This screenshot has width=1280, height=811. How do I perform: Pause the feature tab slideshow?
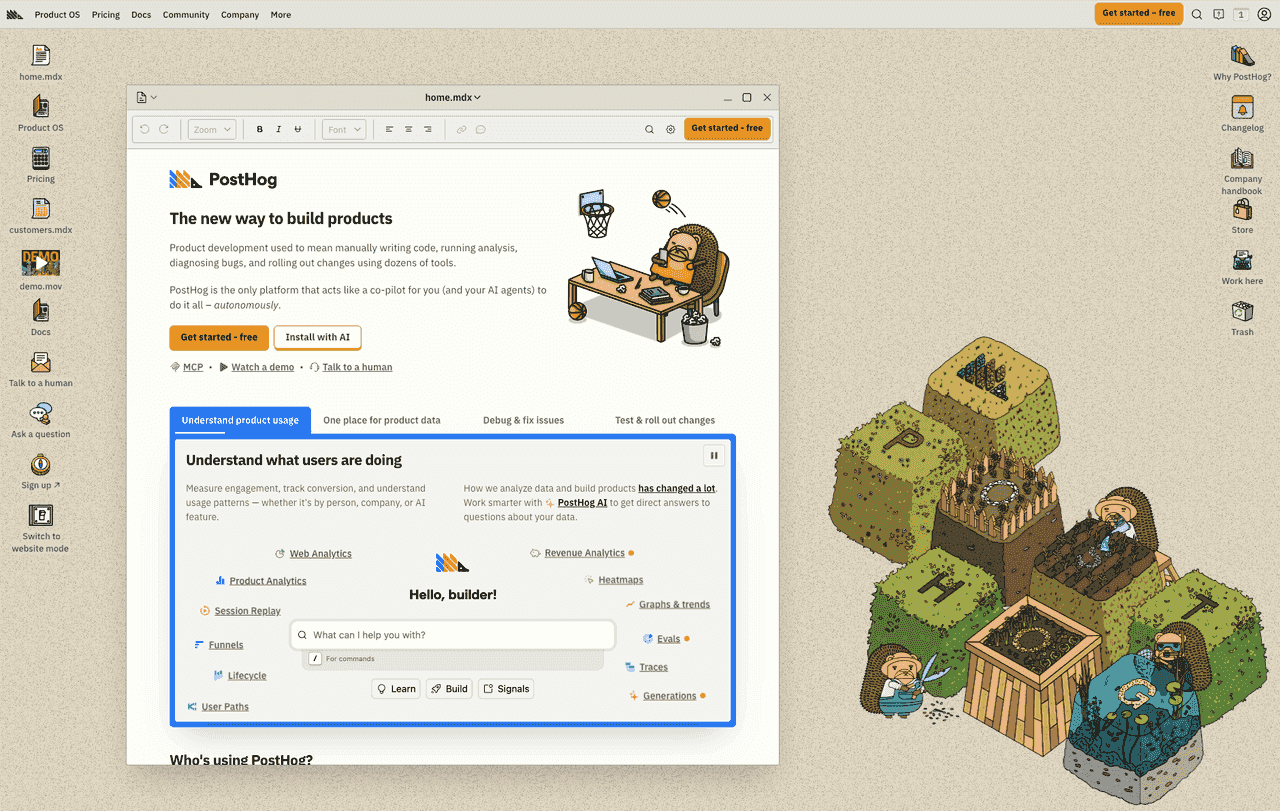pos(714,456)
